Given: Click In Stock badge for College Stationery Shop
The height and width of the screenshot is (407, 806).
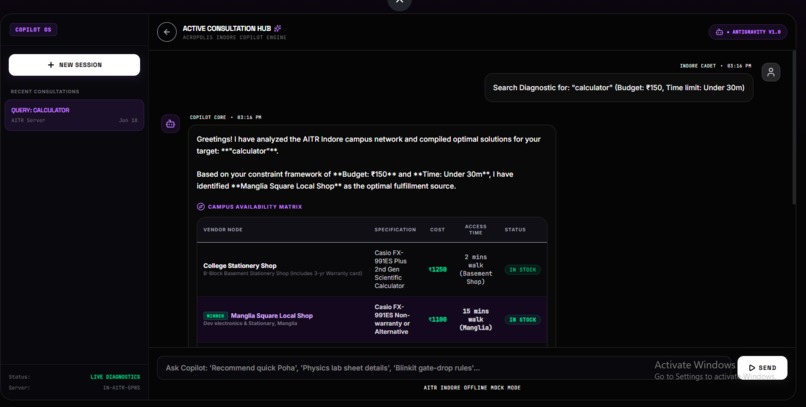Looking at the screenshot, I should [522, 270].
